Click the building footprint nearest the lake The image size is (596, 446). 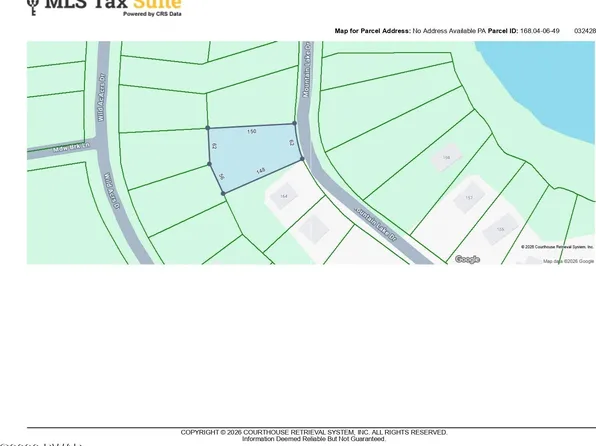coord(446,157)
